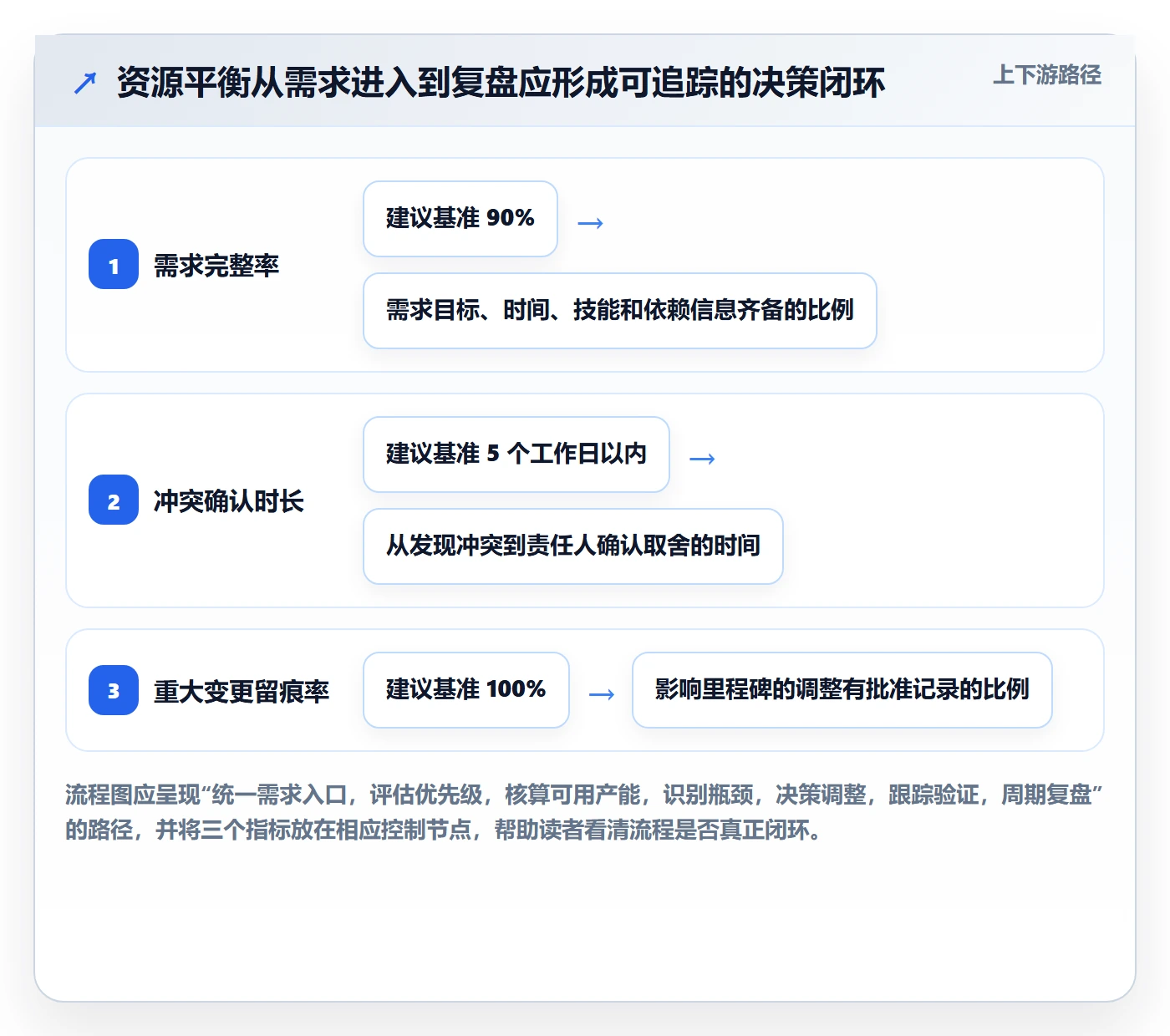The width and height of the screenshot is (1170, 1036).
Task: Select the 影响里程碑的调整有批准记录的比例 box
Action: point(842,690)
